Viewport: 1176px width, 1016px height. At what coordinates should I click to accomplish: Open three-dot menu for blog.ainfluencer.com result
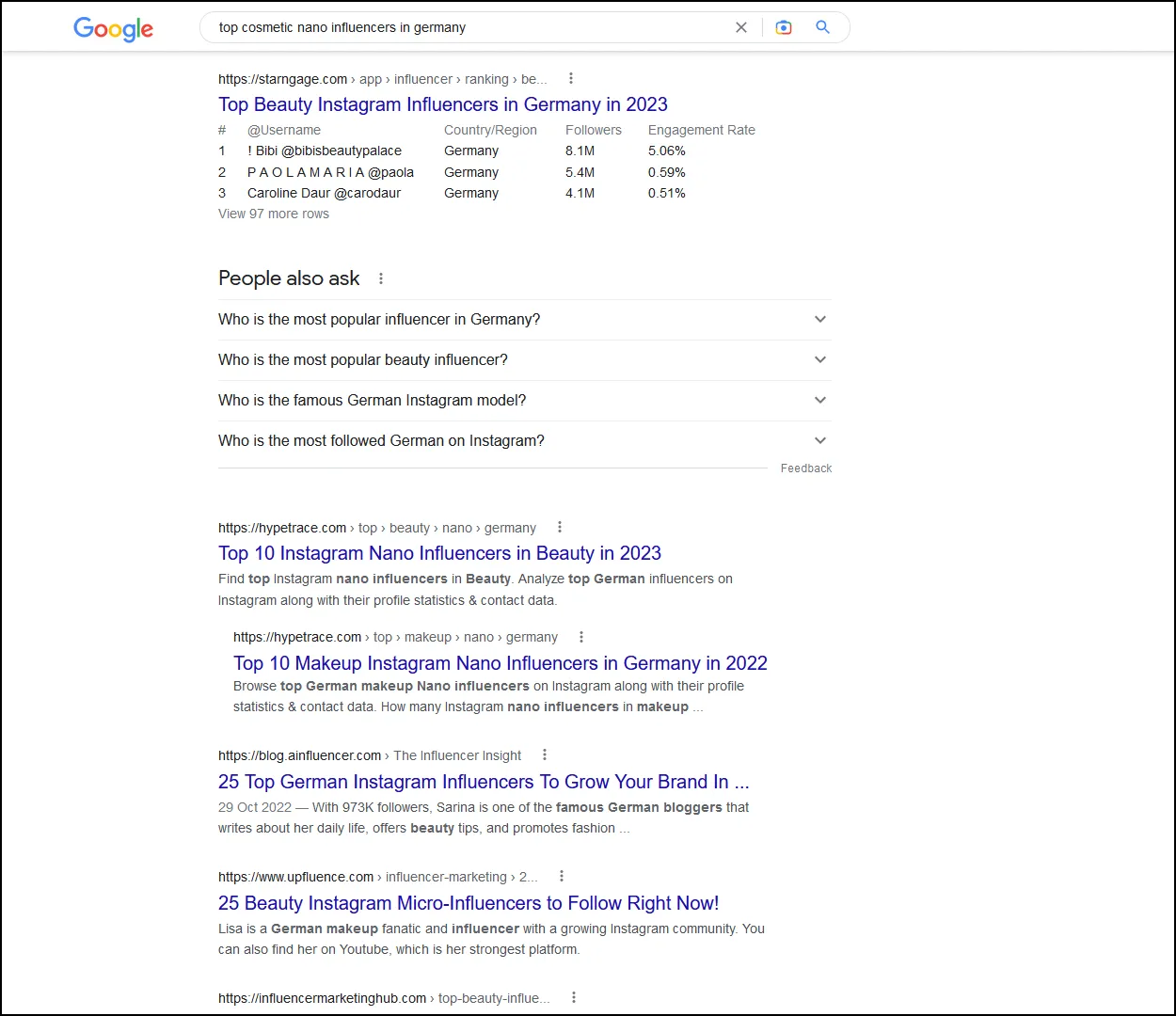(545, 755)
